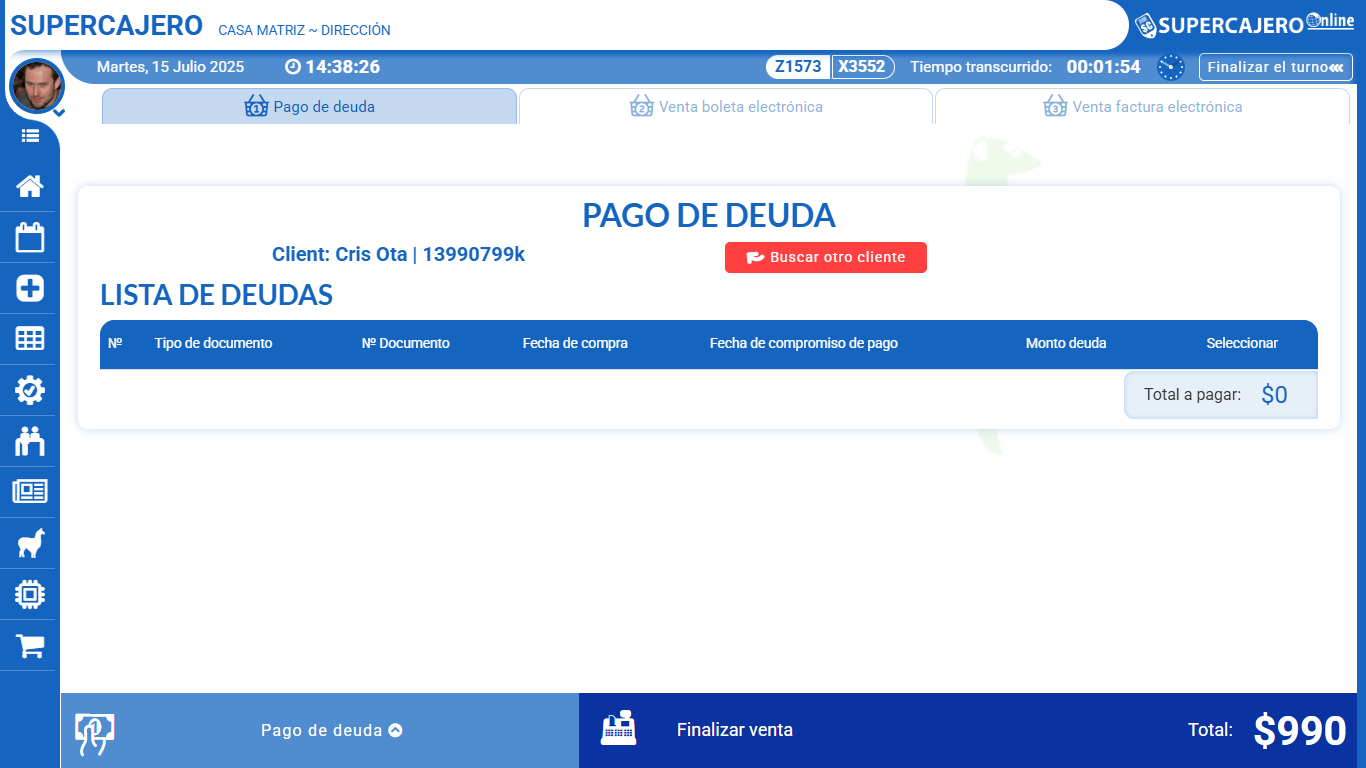Screen dimensions: 1366x768
Task: Click the 14:38:26 current time display
Action: 342,67
